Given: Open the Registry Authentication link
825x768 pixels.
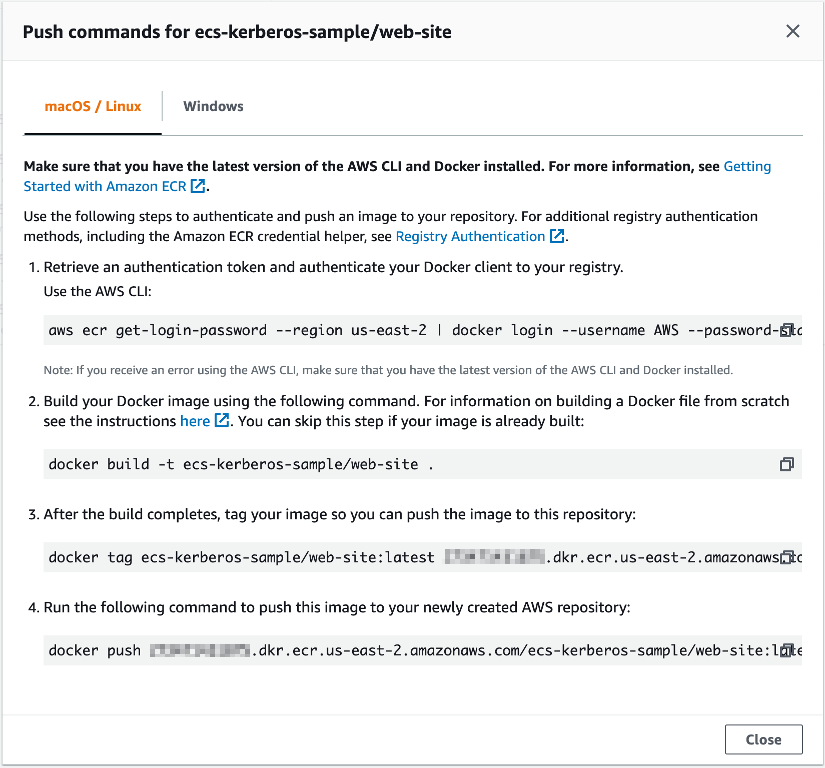Looking at the screenshot, I should point(470,236).
